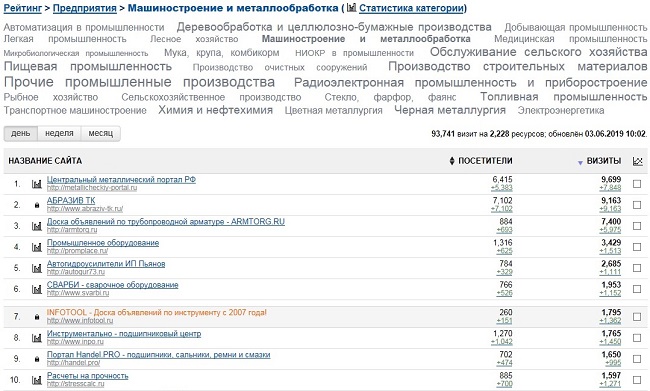Viewport: 650px width, 391px height.
Task: Open the Инструментально - подшипниковый центр site link
Action: (124, 333)
